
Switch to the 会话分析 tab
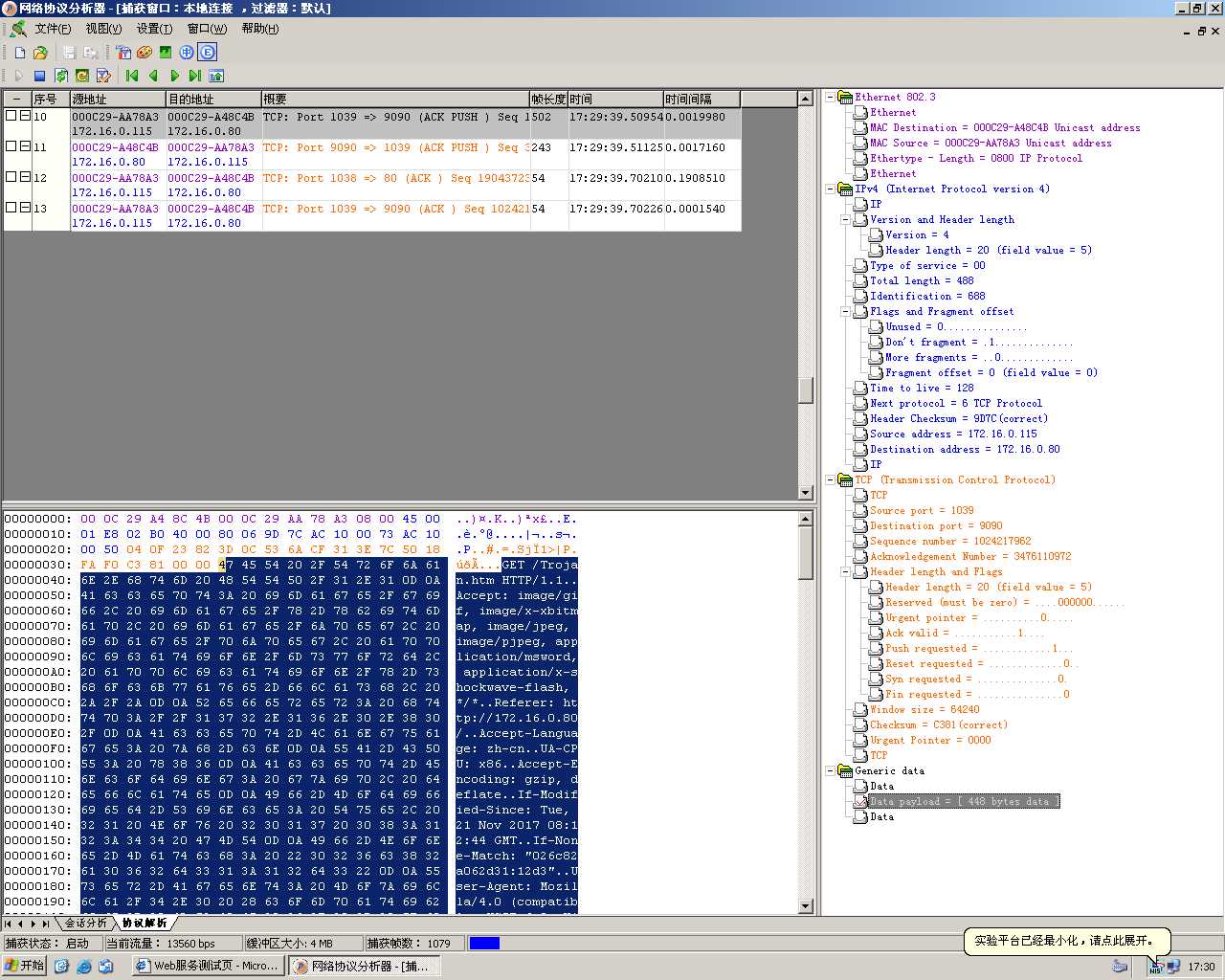(86, 923)
